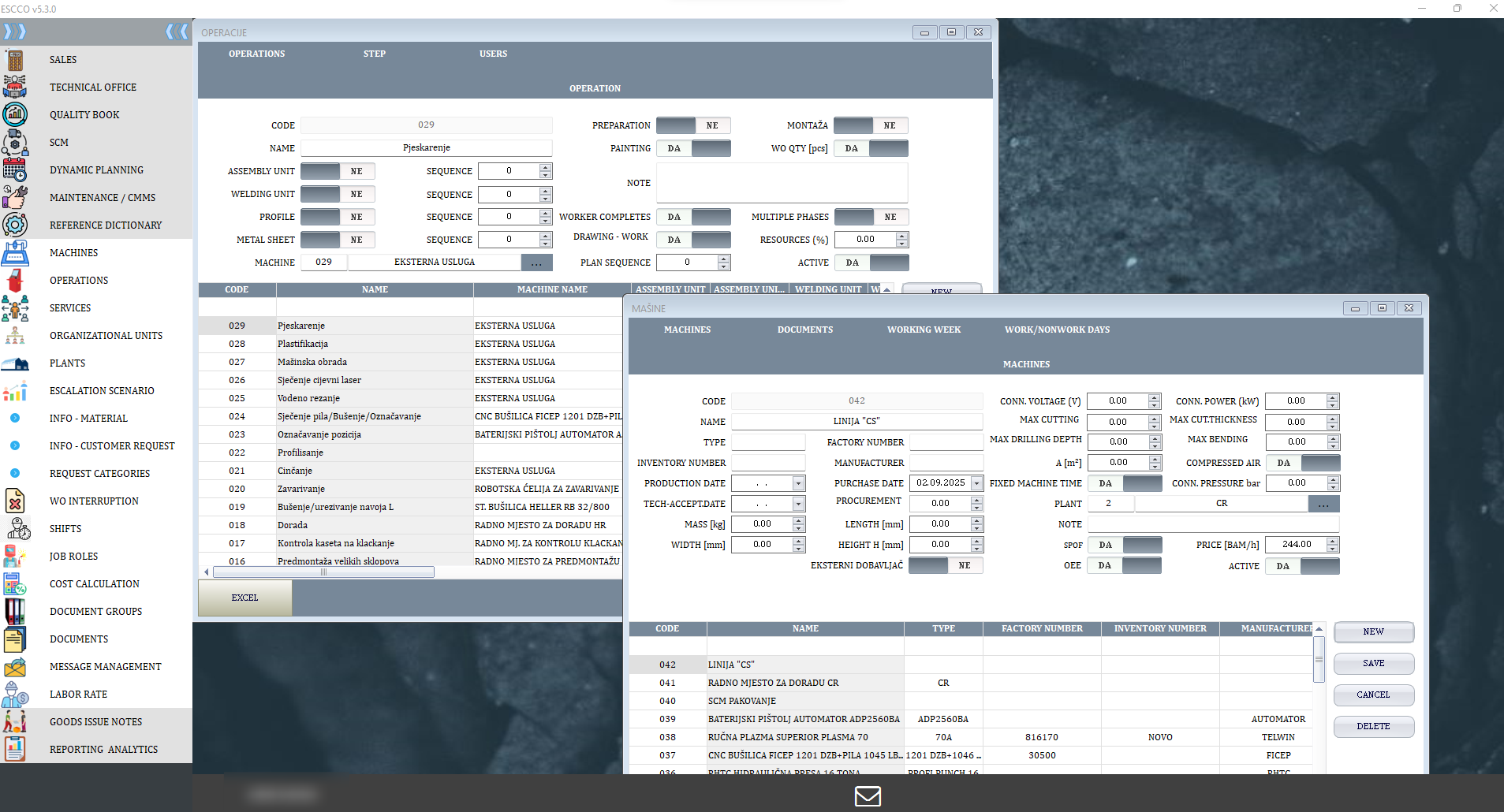Open the machine browse dialog via ellipsis button

coord(537,262)
